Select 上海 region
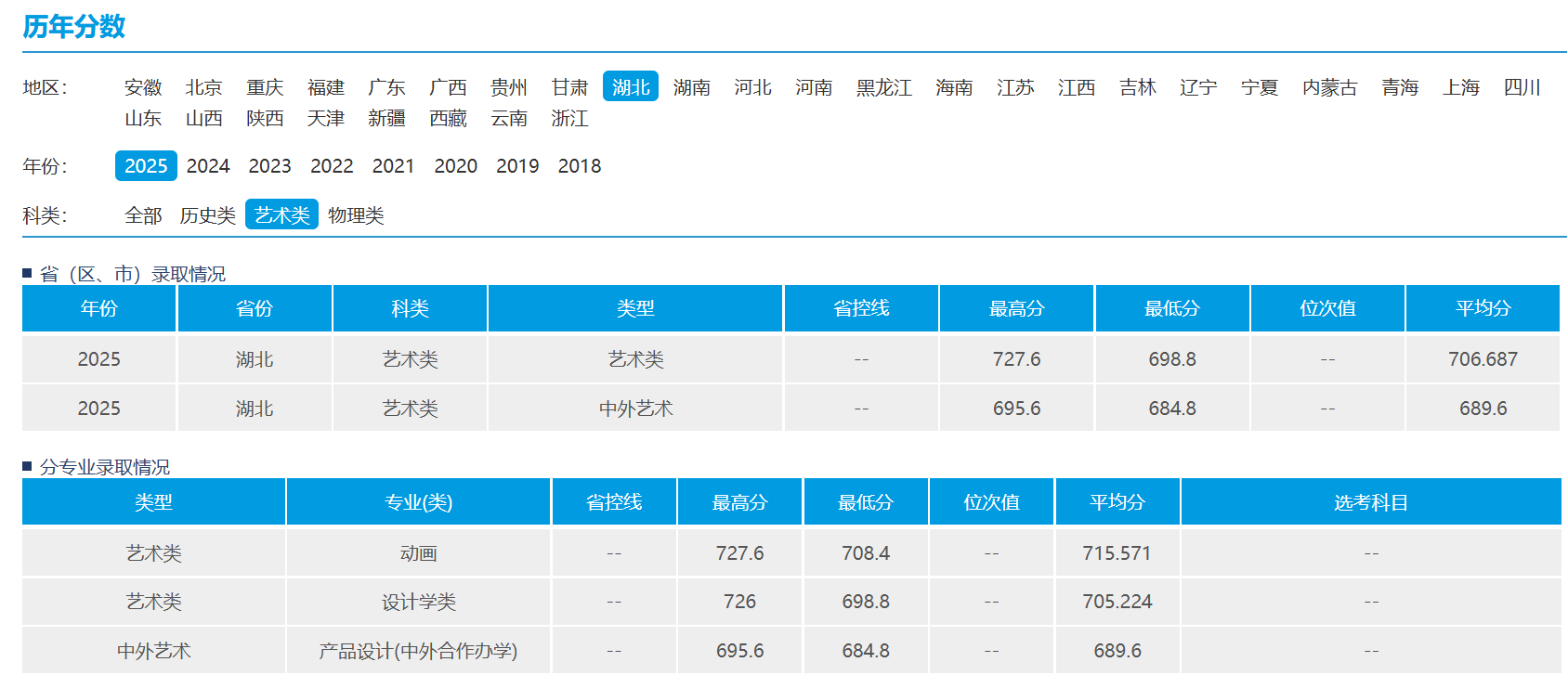The image size is (1568, 688). click(1461, 87)
